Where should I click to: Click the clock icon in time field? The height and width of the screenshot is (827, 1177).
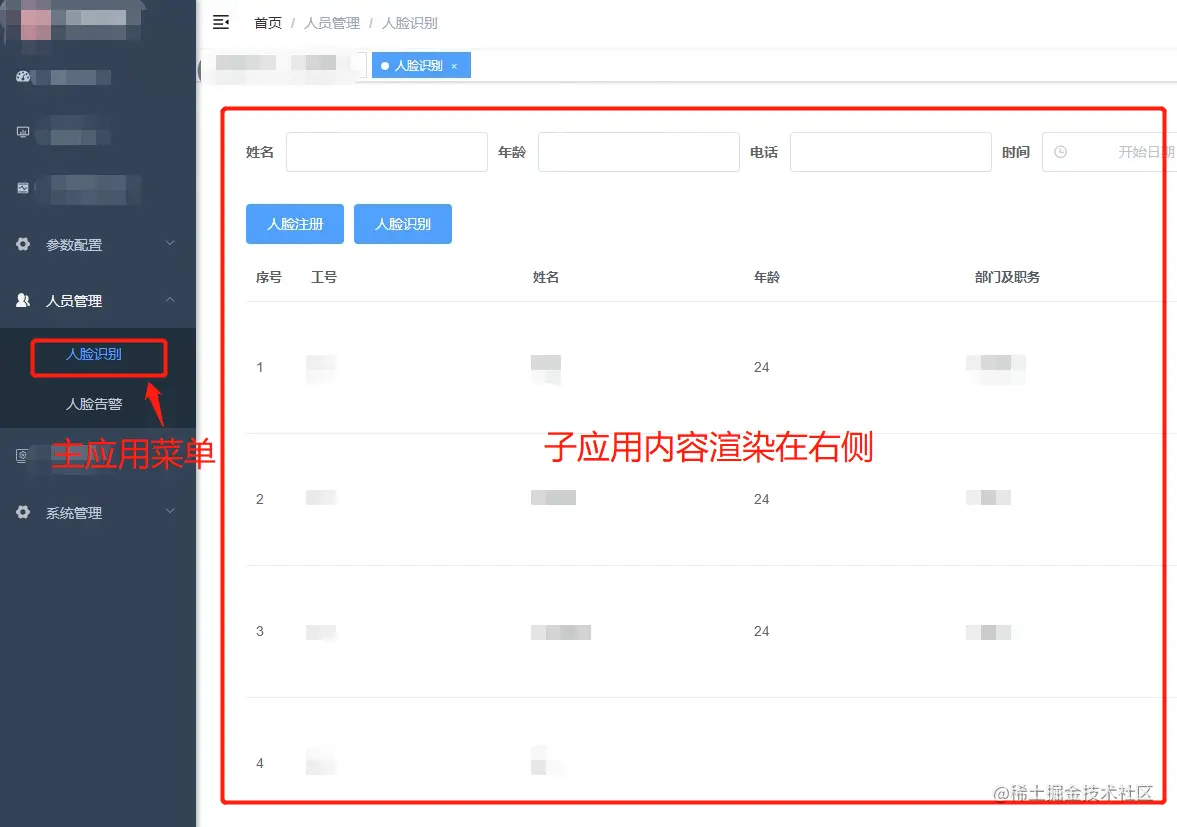[x=1060, y=152]
